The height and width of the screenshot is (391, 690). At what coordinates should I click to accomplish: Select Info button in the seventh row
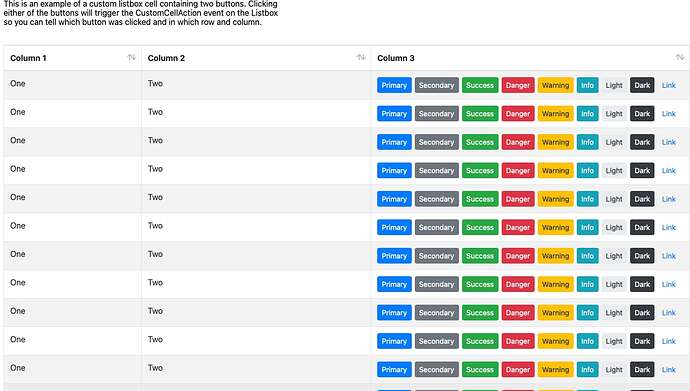pos(587,256)
